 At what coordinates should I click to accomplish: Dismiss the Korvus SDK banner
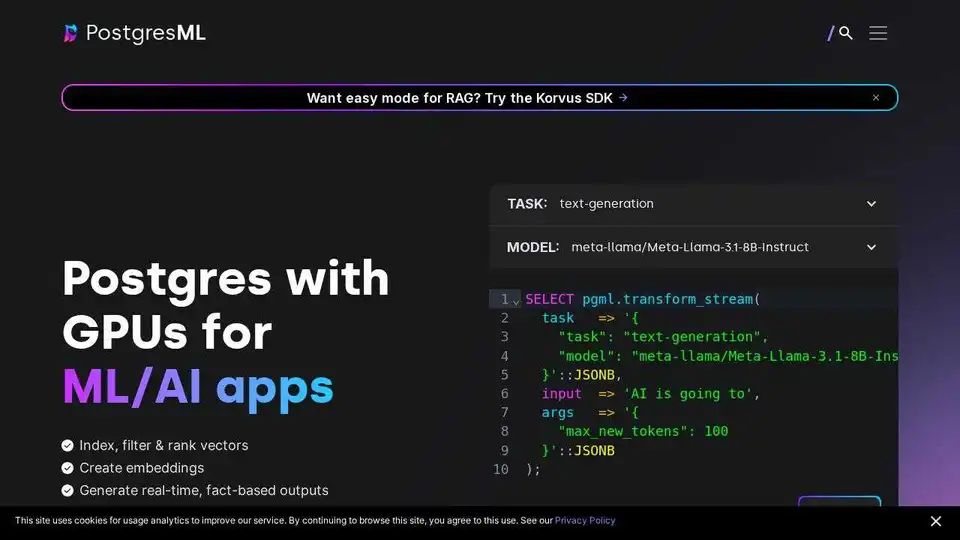(876, 98)
